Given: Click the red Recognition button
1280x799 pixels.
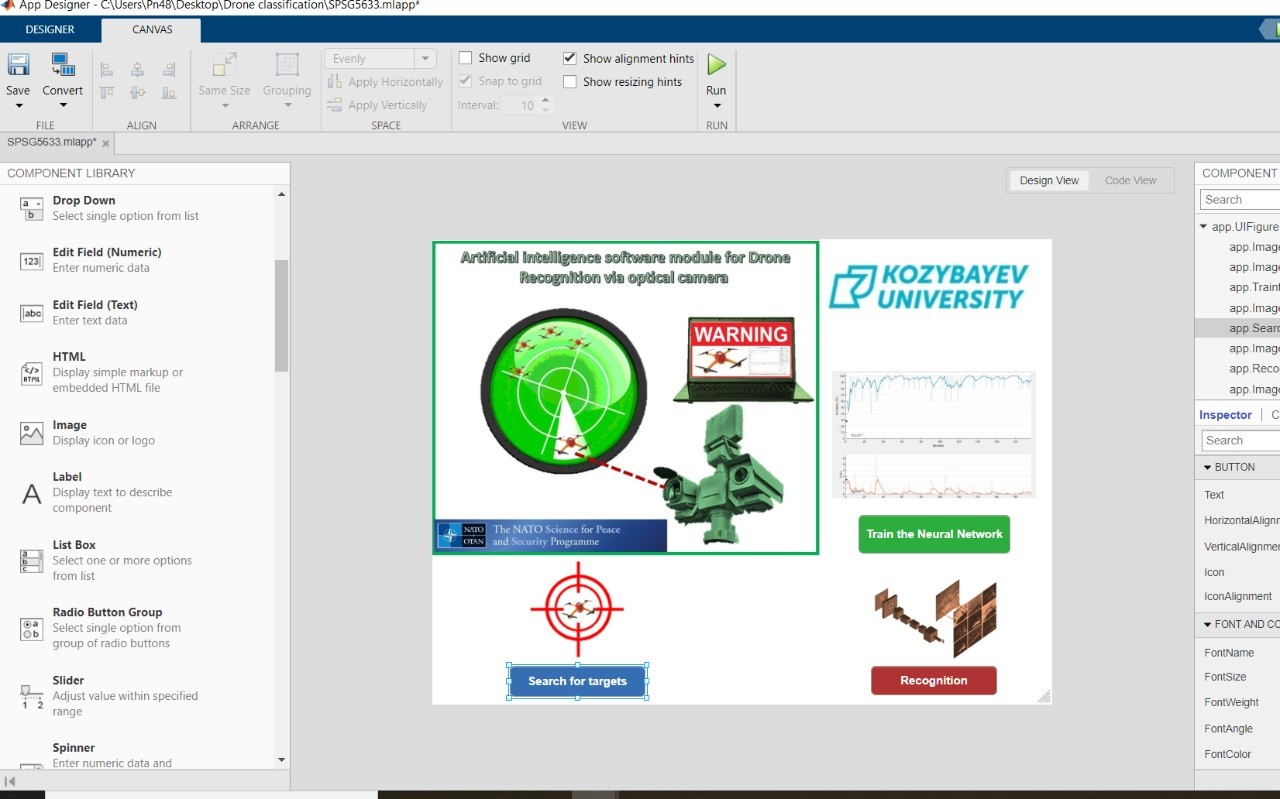Looking at the screenshot, I should click(x=934, y=680).
